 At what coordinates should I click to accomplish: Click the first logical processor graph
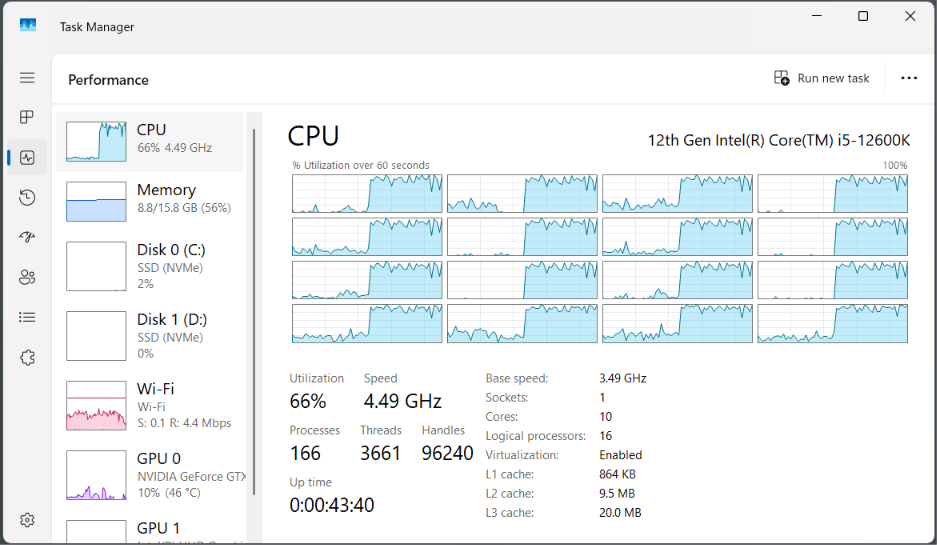[x=367, y=194]
